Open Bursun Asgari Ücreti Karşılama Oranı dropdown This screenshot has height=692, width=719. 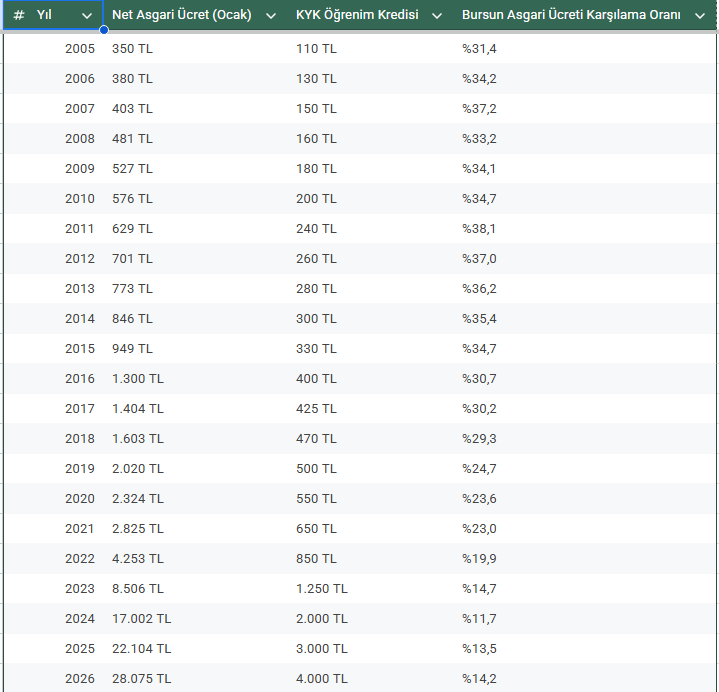(699, 16)
